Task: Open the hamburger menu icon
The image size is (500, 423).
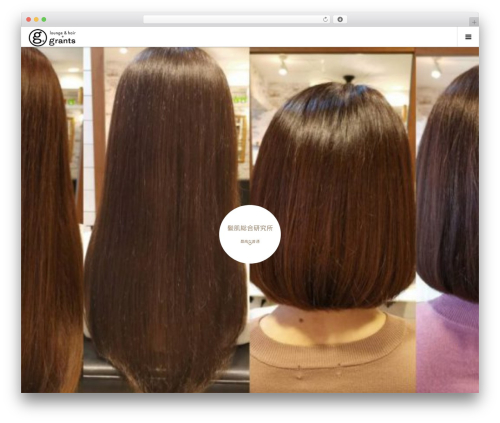Action: [468, 37]
